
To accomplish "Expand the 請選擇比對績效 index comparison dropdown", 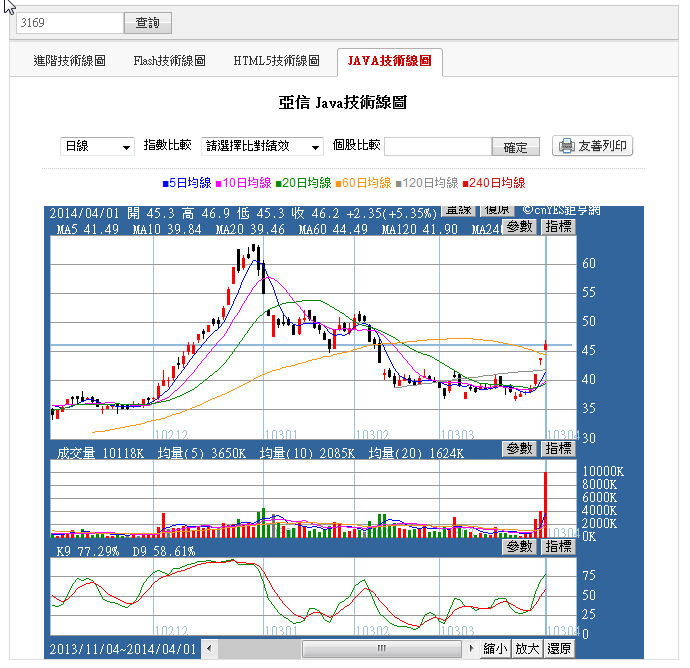I will [x=263, y=146].
